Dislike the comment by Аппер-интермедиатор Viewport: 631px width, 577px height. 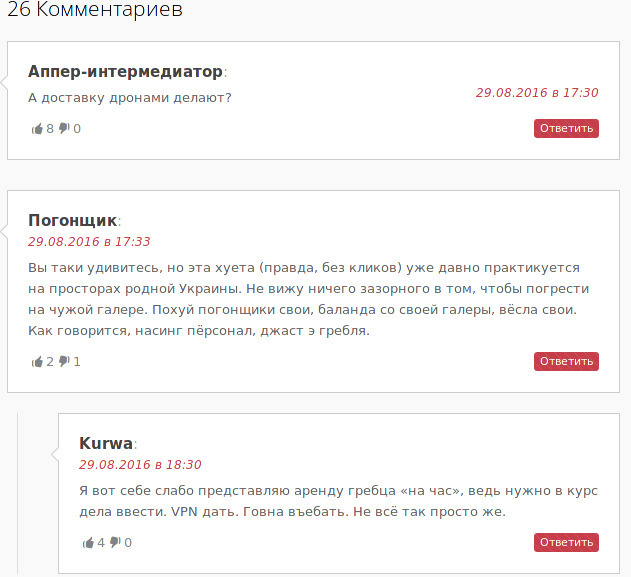click(64, 128)
